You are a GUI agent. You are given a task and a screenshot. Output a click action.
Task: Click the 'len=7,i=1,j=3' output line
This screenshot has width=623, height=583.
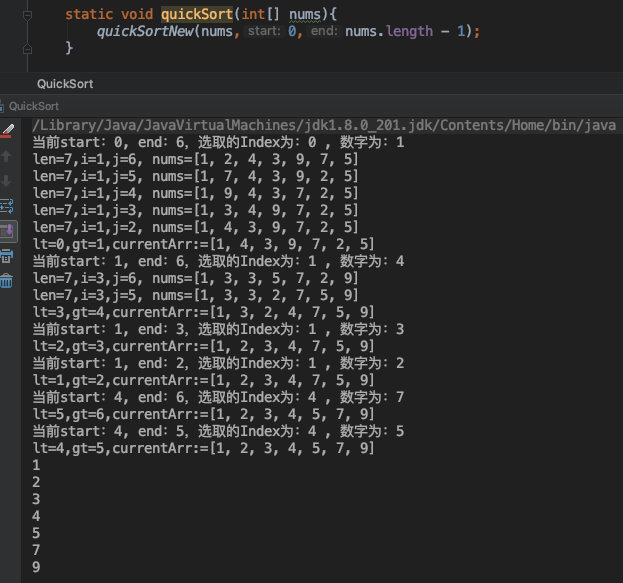pyautogui.click(x=195, y=210)
